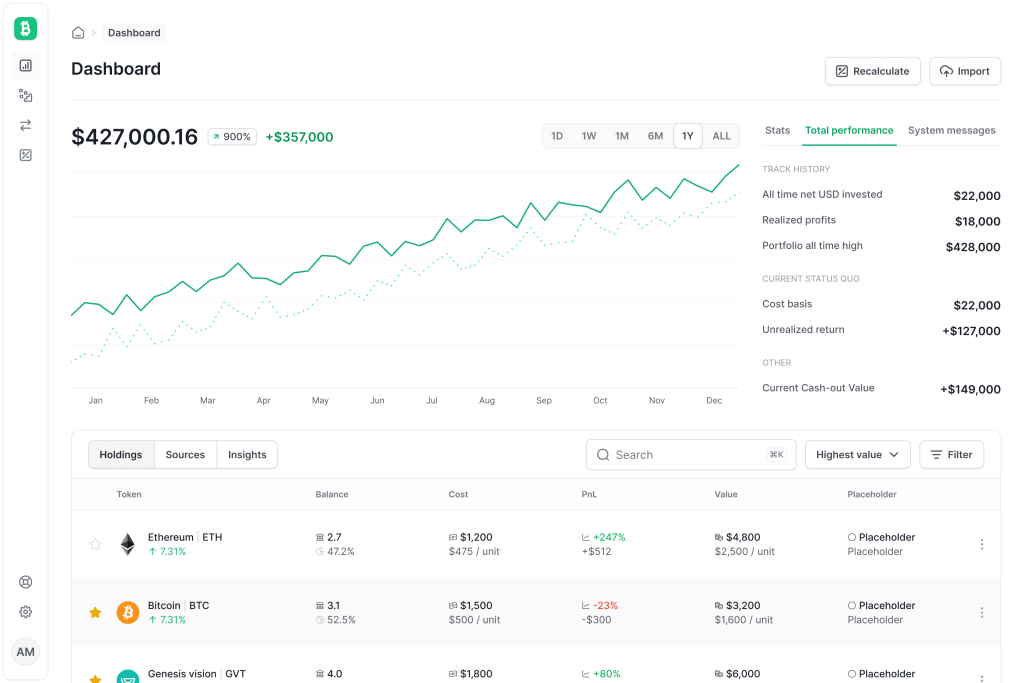This screenshot has height=683, width=1024.
Task: Click the green app logo in sidebar
Action: tap(25, 29)
